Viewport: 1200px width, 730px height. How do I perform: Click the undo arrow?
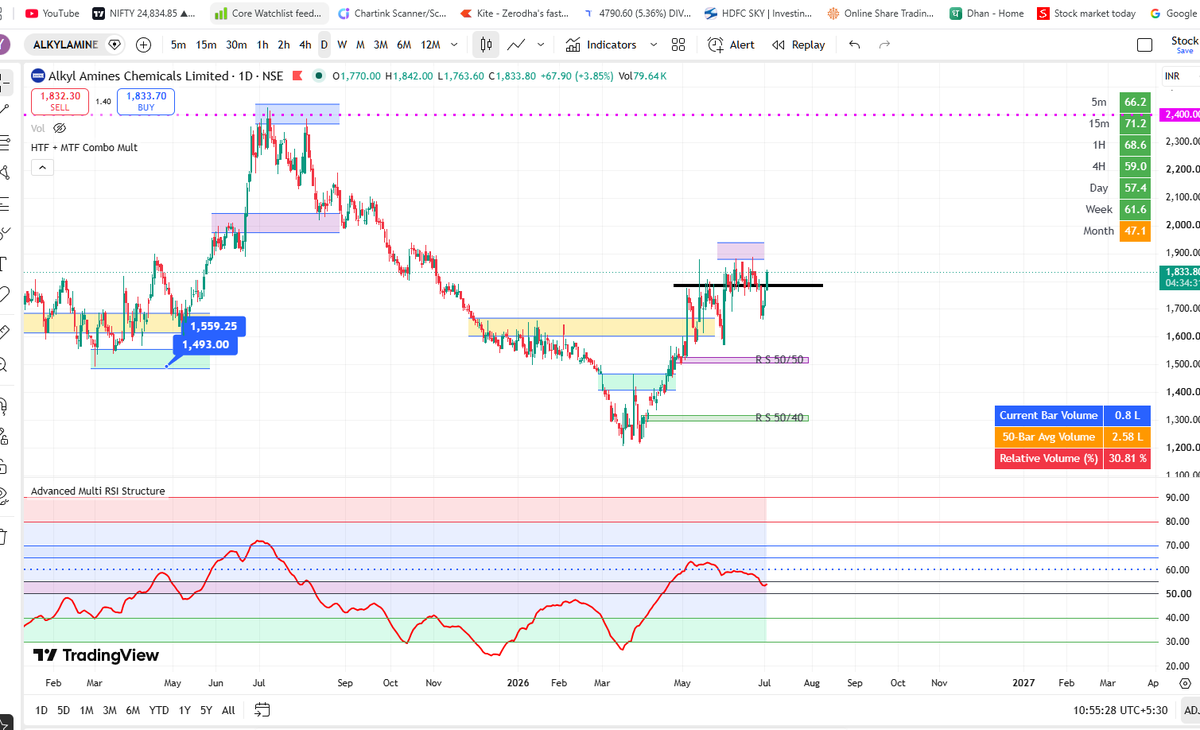point(853,45)
